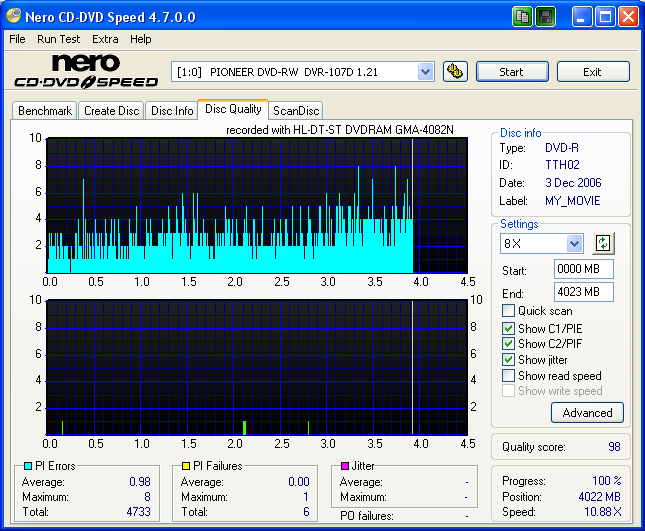Click the Start position field 0000 MB
This screenshot has height=531, width=645.
(x=584, y=269)
